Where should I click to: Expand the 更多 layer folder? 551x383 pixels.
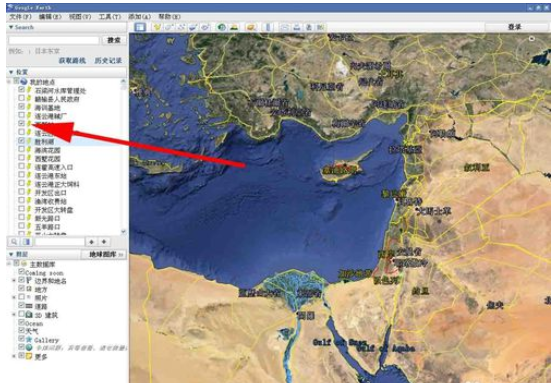[x=14, y=356]
